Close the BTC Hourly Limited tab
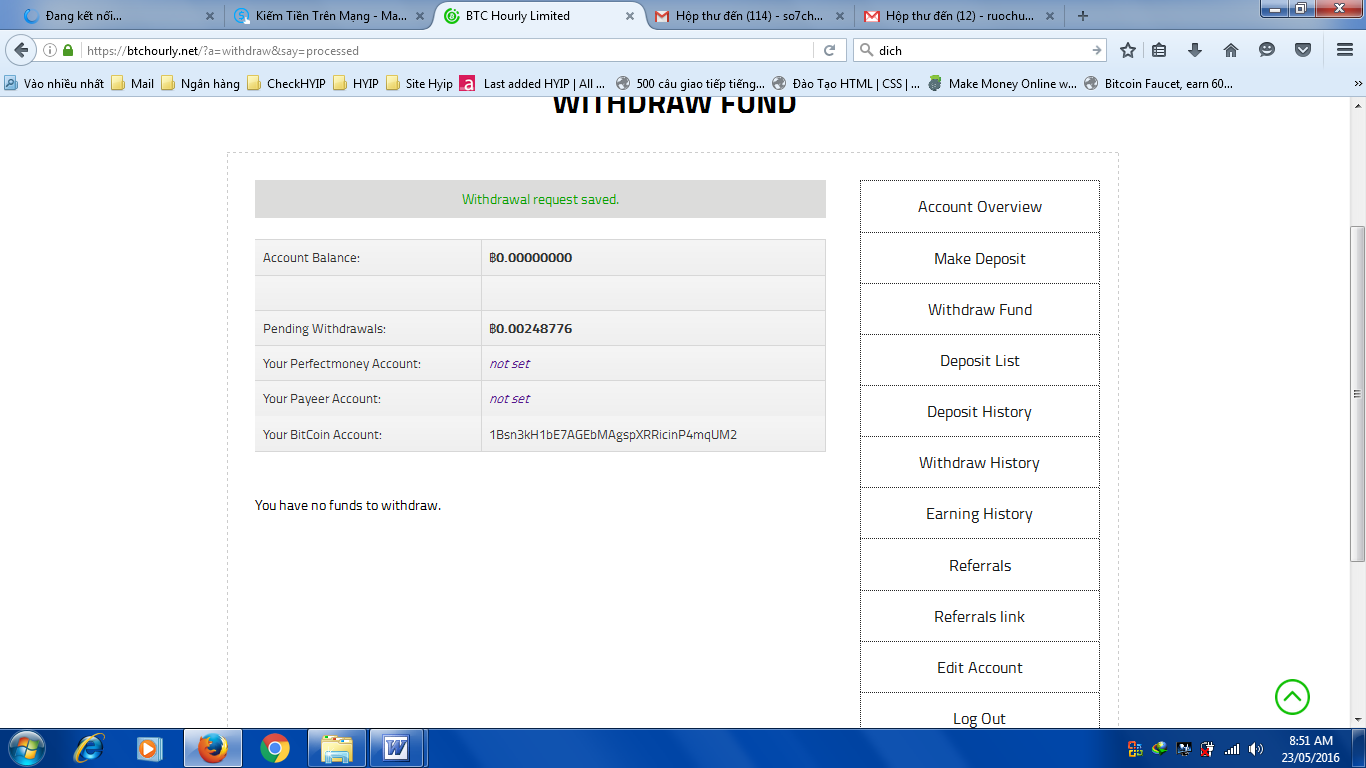 point(629,16)
